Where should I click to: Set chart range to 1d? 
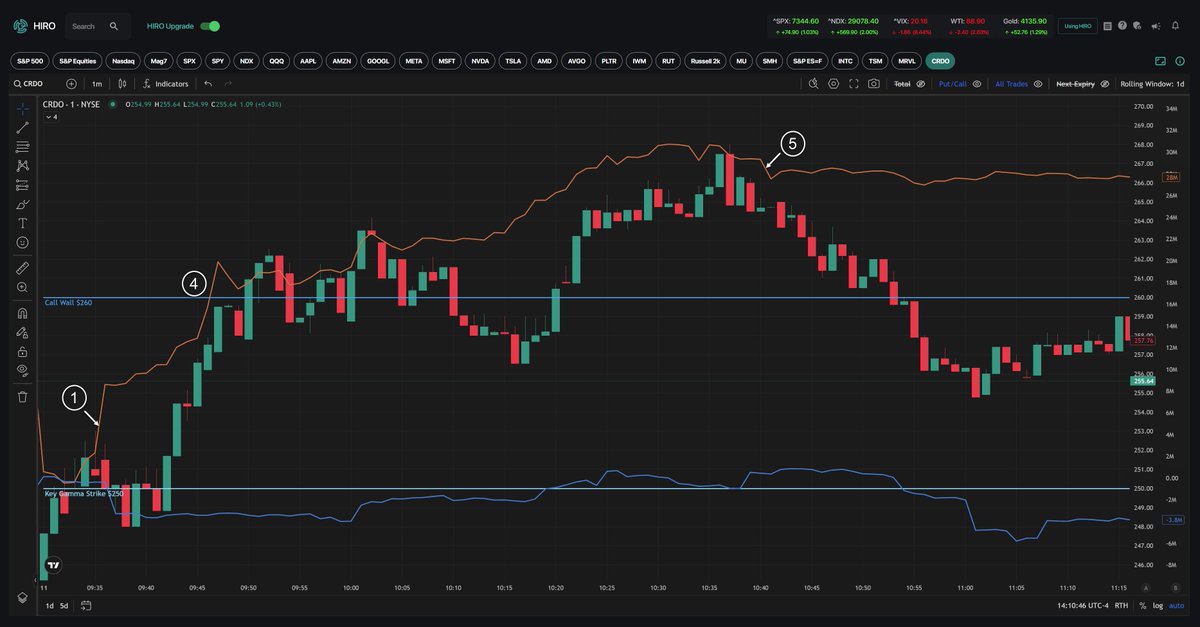(50, 605)
